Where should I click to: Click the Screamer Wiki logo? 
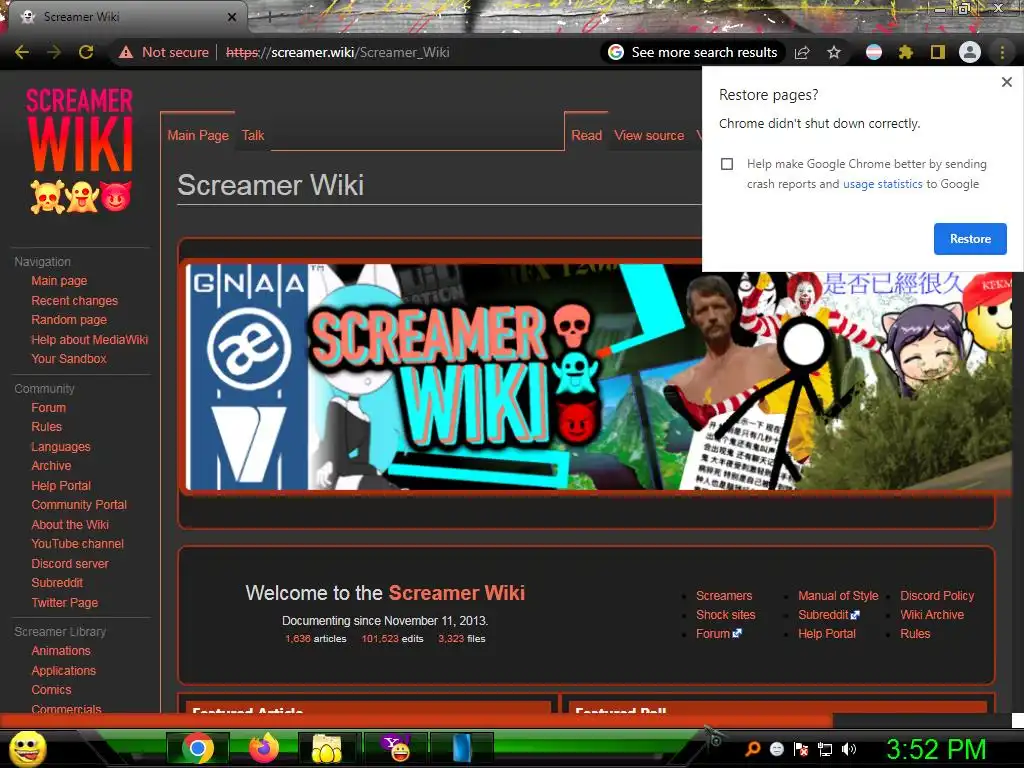80,151
